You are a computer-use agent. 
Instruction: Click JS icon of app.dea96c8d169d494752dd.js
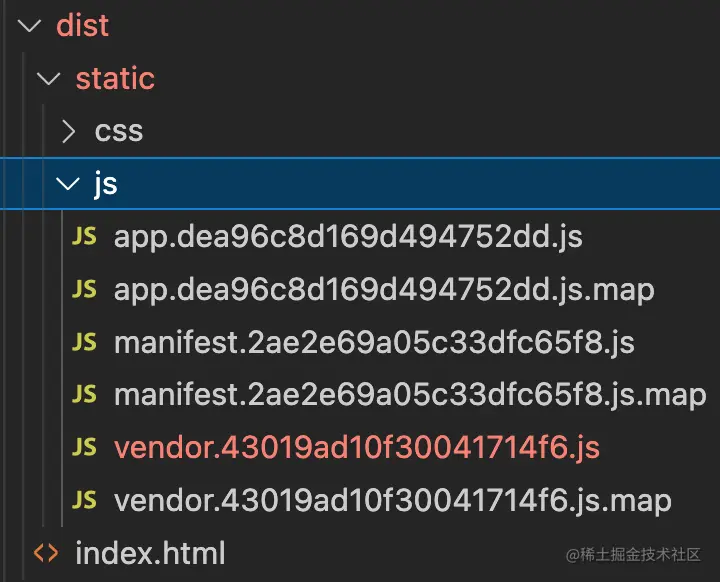click(84, 237)
